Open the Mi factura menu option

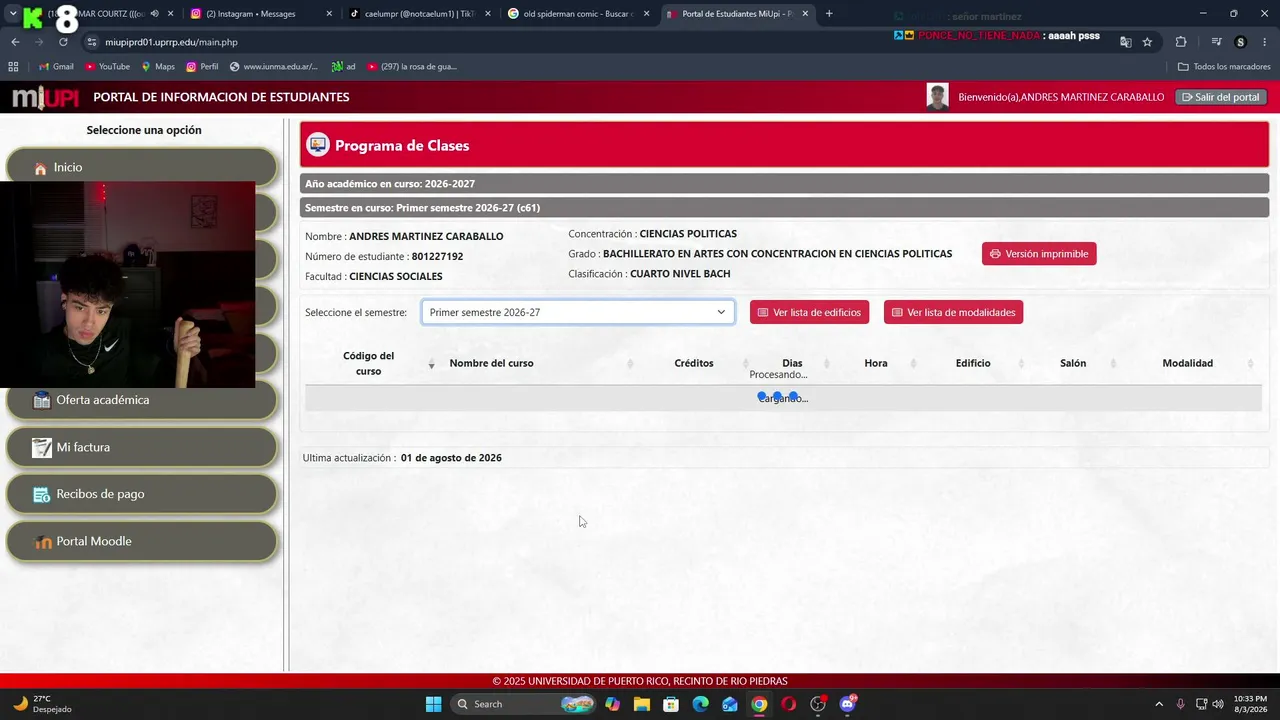pos(141,447)
